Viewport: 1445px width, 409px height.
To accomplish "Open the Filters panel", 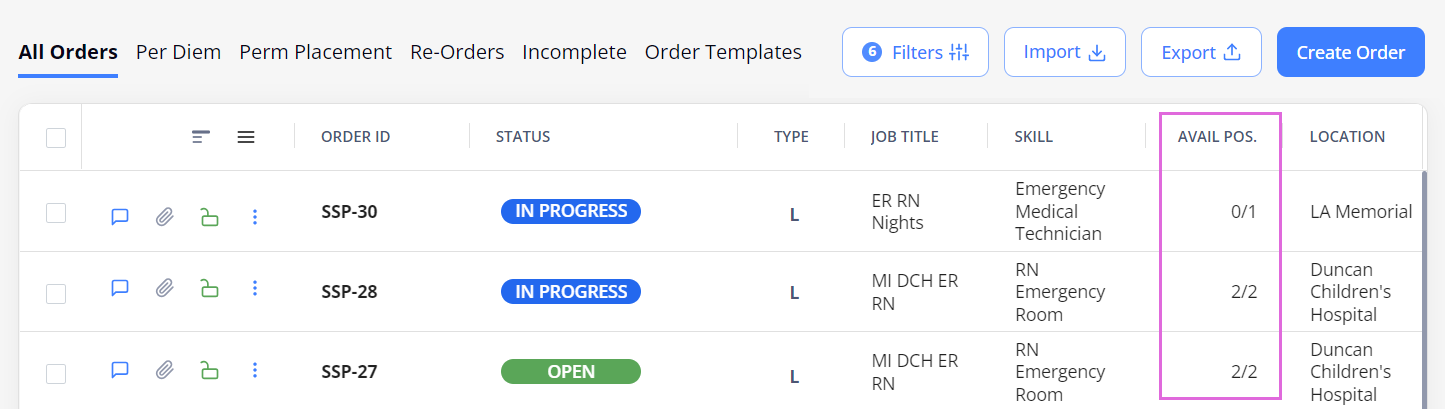I will 915,52.
